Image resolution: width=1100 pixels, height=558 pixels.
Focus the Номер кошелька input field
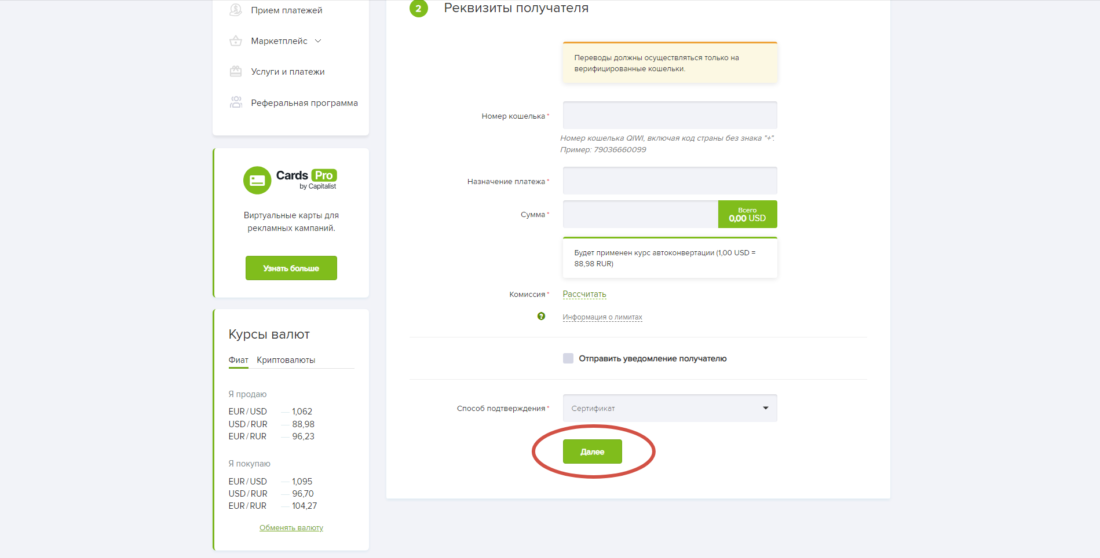(669, 115)
